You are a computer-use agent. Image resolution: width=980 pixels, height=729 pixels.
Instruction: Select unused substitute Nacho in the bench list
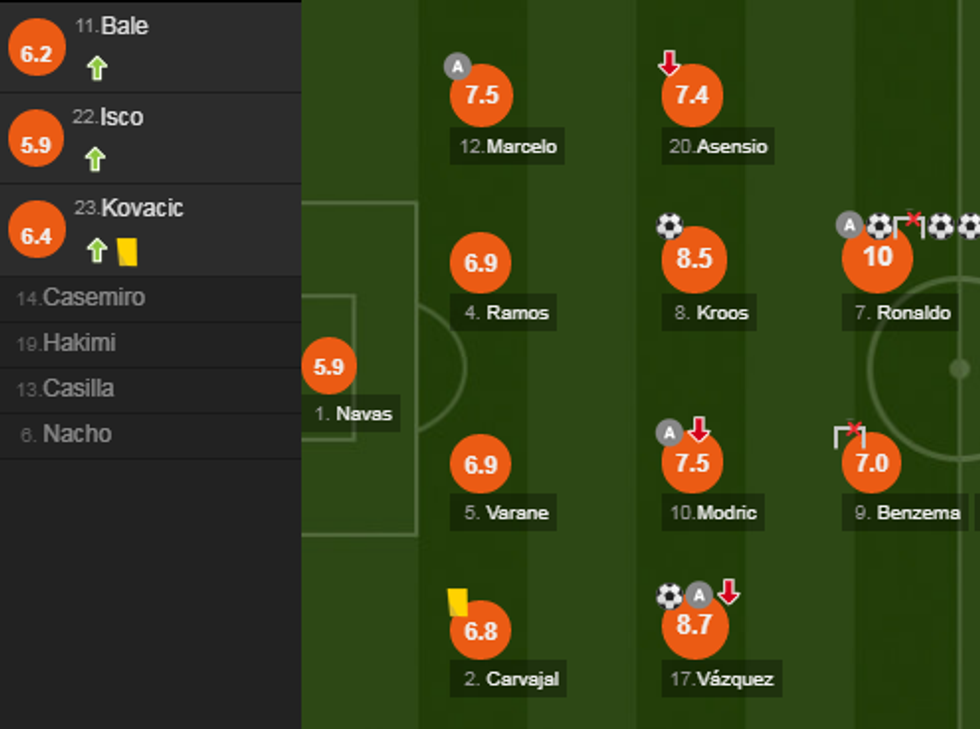pos(66,434)
